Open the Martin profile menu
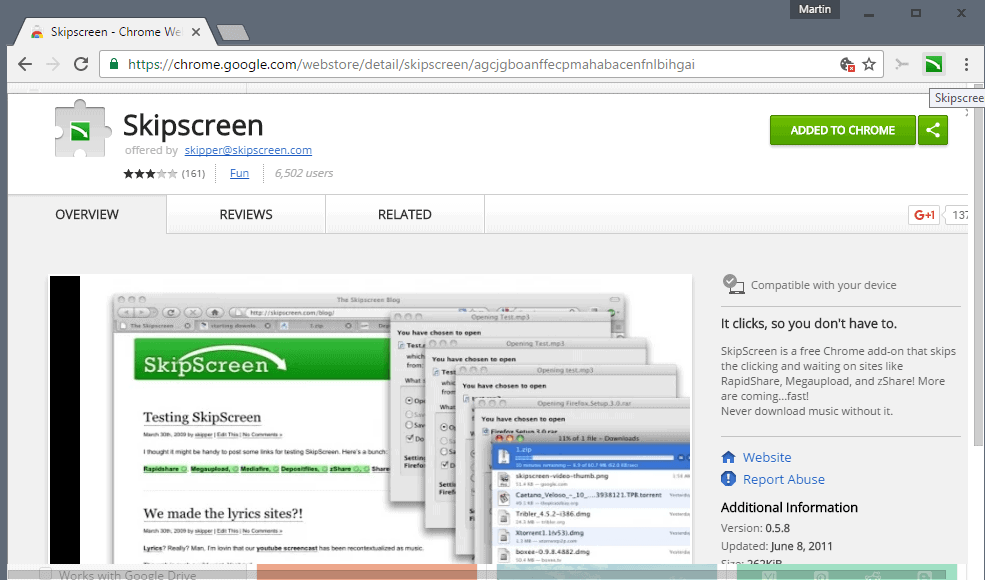The height and width of the screenshot is (580, 985). point(814,9)
